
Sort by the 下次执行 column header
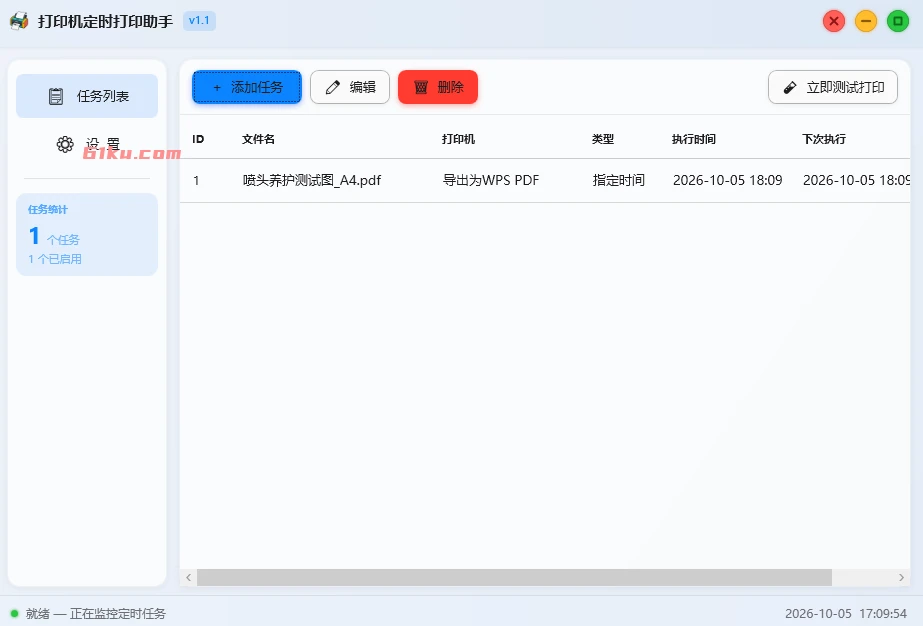[824, 139]
